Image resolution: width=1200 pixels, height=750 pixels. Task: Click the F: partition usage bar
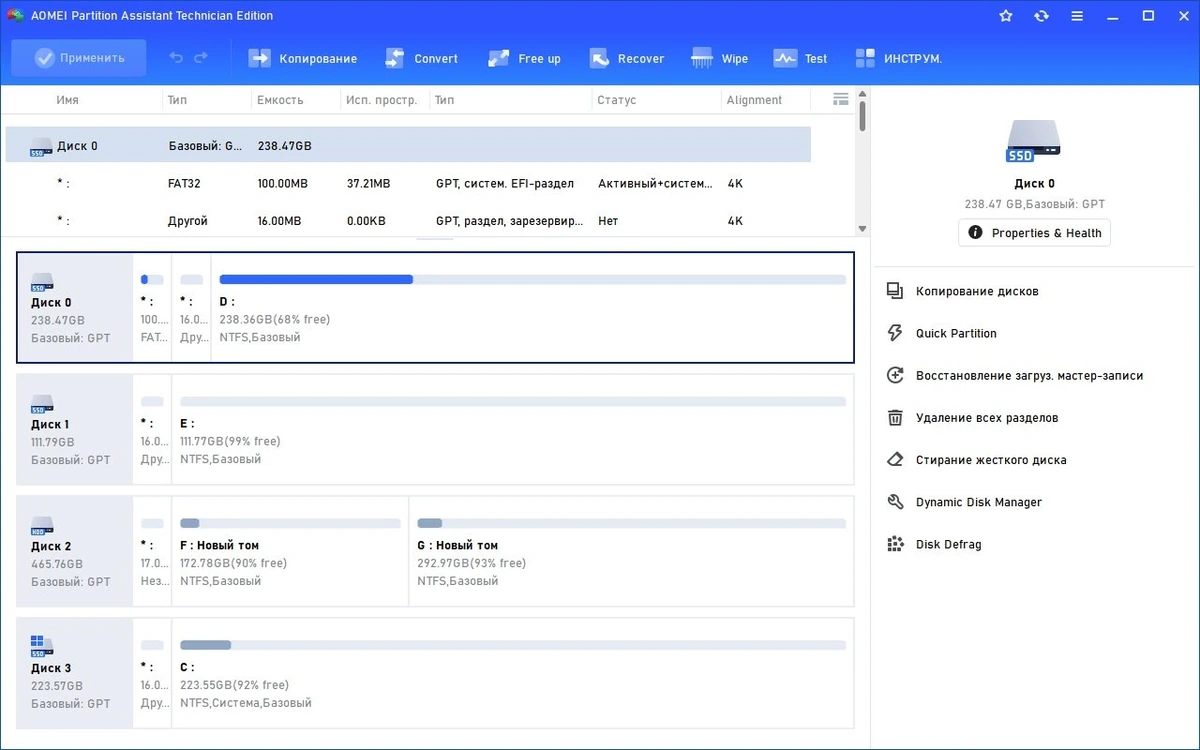290,524
